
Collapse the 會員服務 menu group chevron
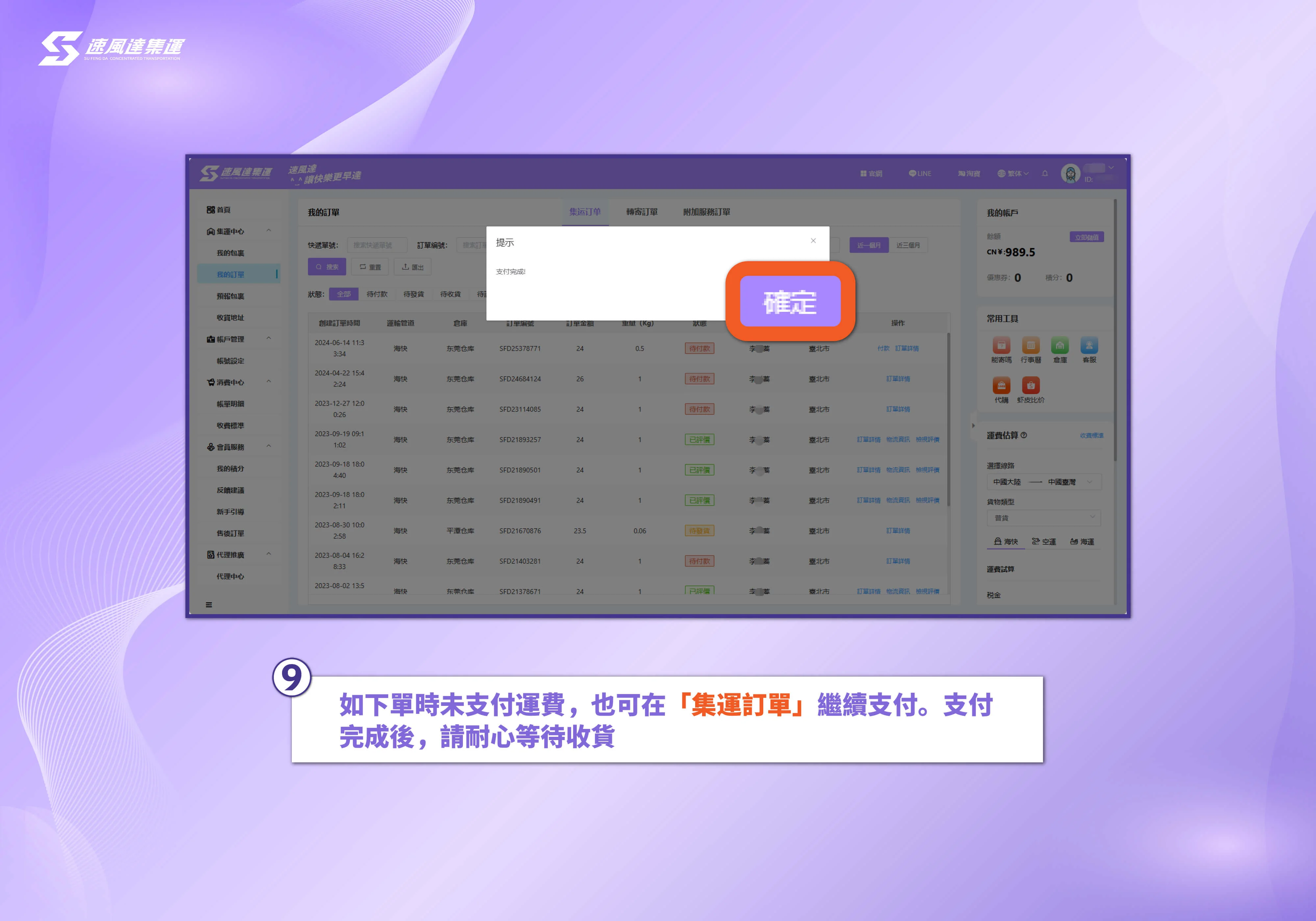(x=269, y=446)
